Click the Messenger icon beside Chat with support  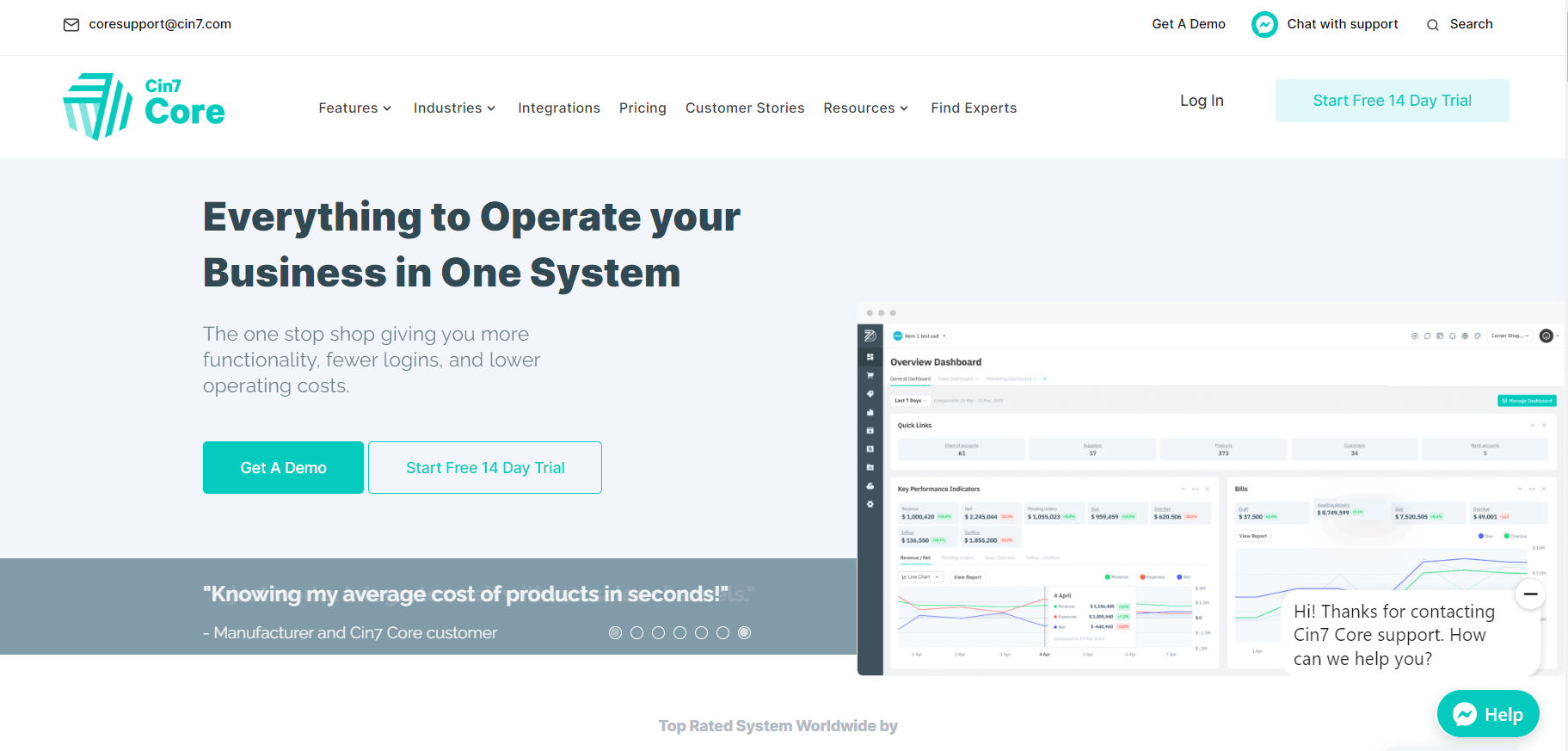click(1264, 24)
